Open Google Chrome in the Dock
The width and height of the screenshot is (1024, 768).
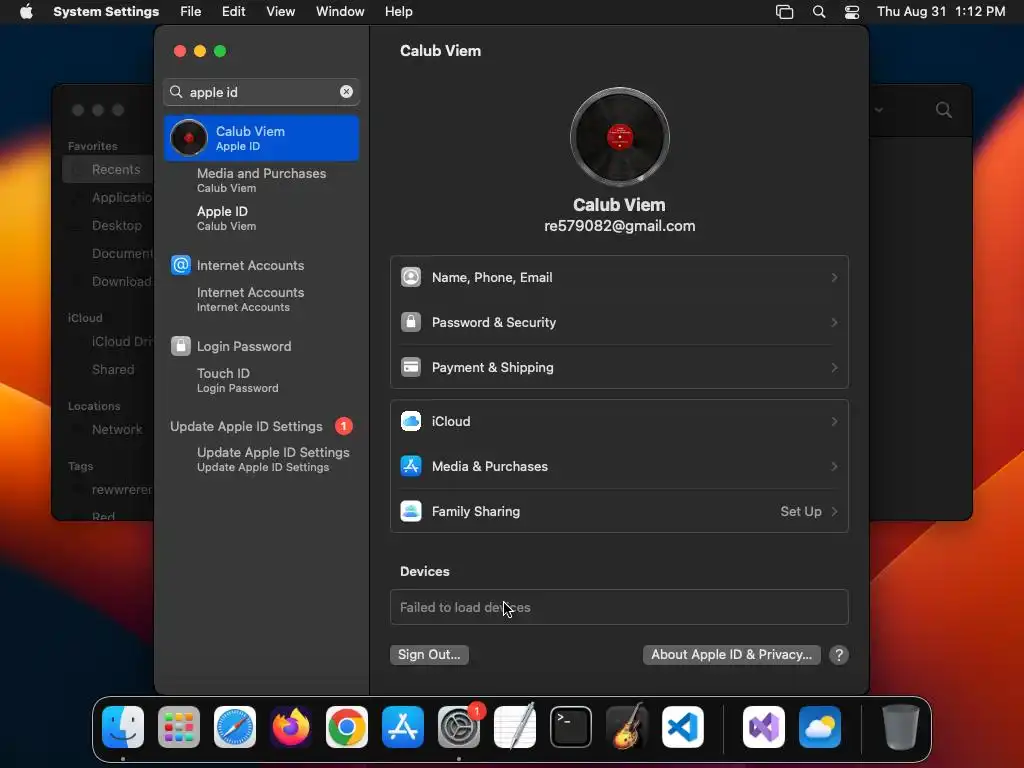[347, 727]
